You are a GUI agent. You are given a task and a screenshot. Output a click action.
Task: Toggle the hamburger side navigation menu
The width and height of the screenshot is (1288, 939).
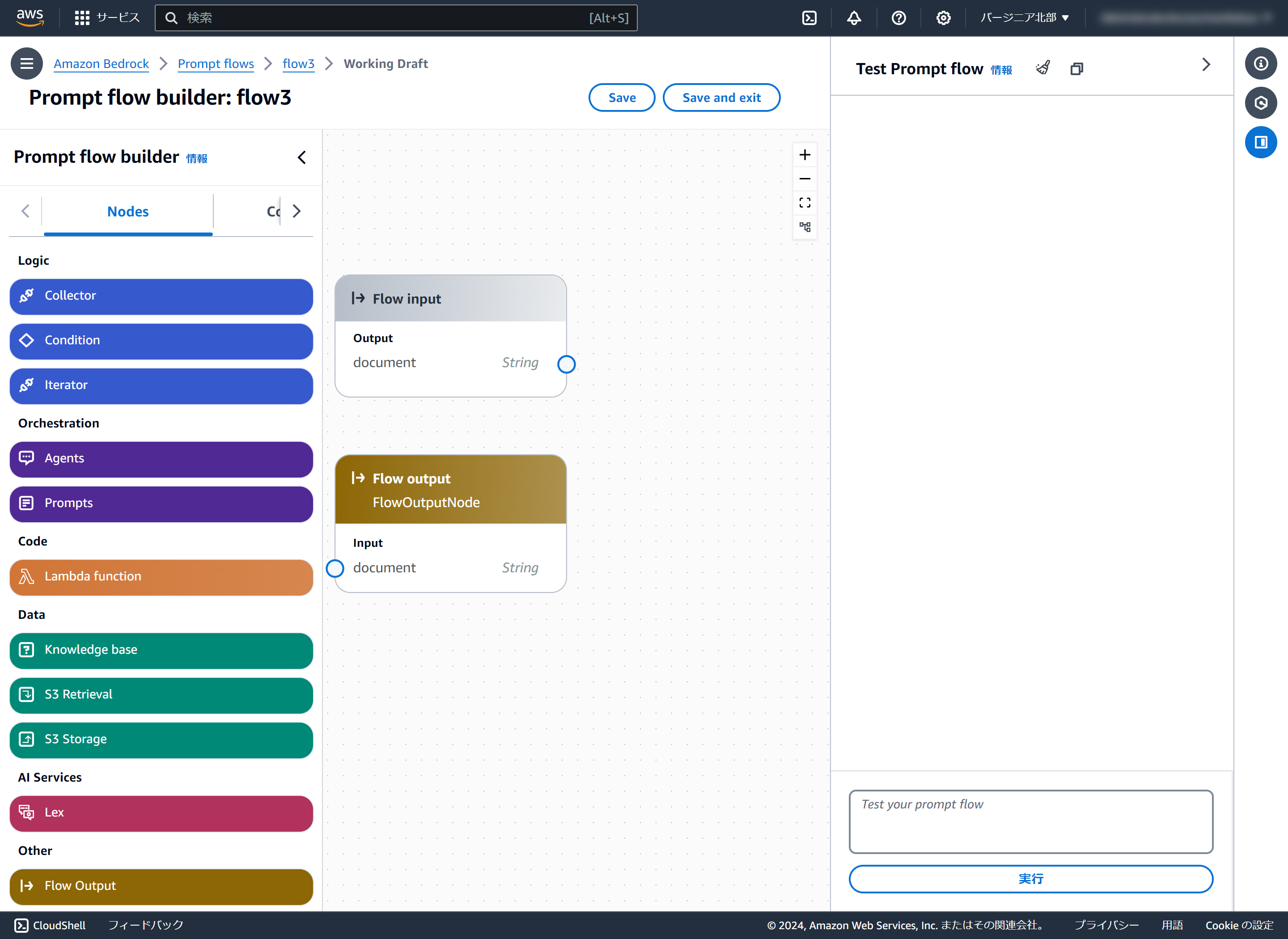point(27,63)
